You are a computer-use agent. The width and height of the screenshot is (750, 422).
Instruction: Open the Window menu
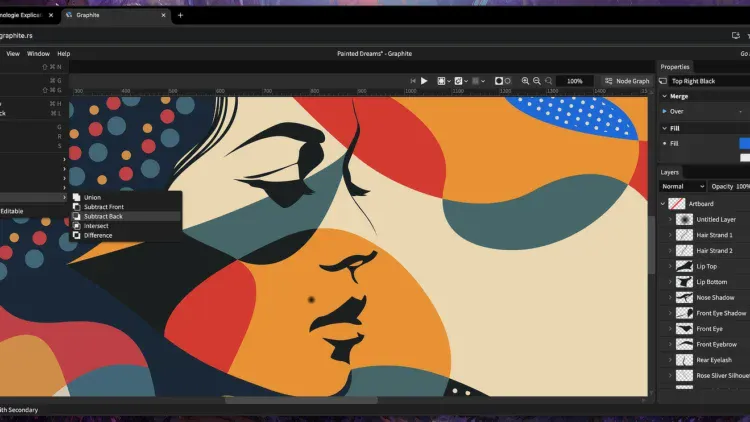(38, 53)
